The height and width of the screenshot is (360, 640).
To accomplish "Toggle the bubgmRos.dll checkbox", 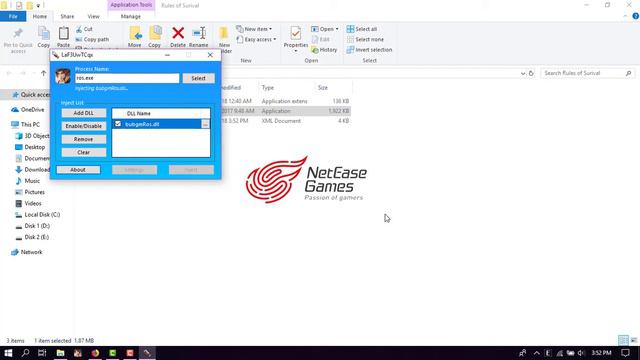I will click(118, 124).
